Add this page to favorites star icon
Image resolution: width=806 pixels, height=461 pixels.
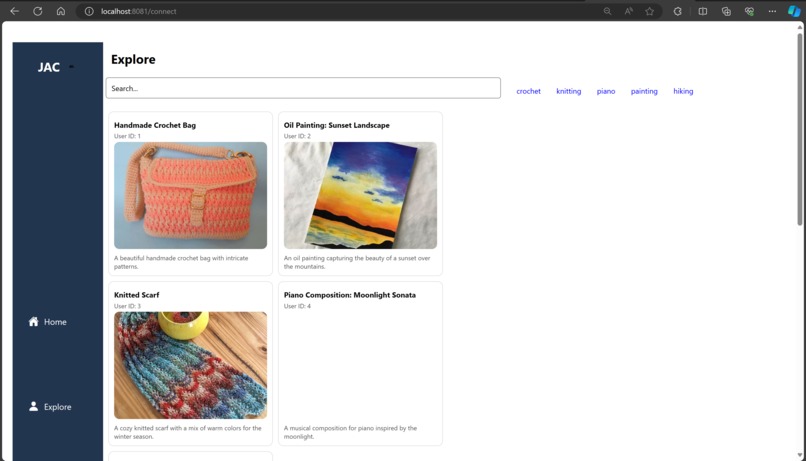click(x=650, y=11)
